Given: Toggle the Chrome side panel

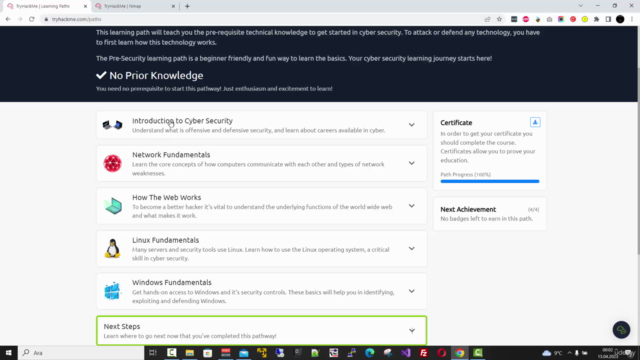Looking at the screenshot, I should click(x=608, y=19).
